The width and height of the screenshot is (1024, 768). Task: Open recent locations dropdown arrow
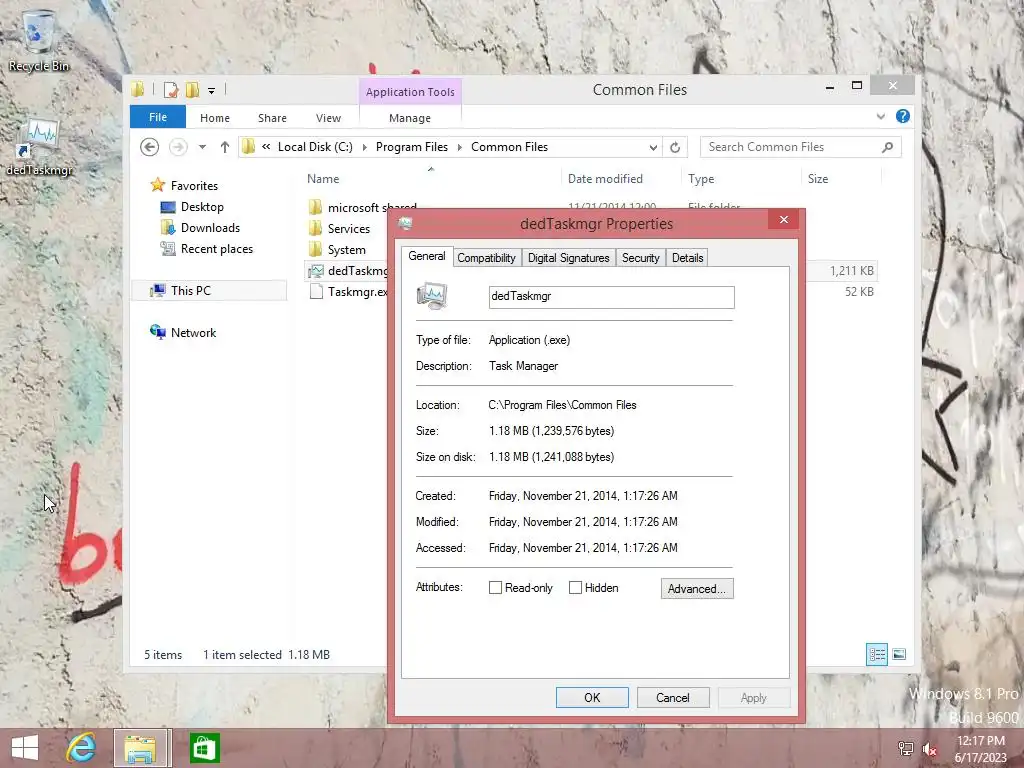pyautogui.click(x=202, y=147)
